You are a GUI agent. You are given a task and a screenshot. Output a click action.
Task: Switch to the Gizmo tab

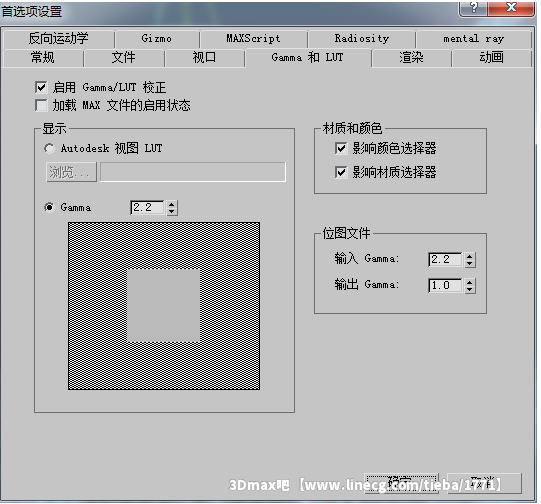pyautogui.click(x=157, y=39)
